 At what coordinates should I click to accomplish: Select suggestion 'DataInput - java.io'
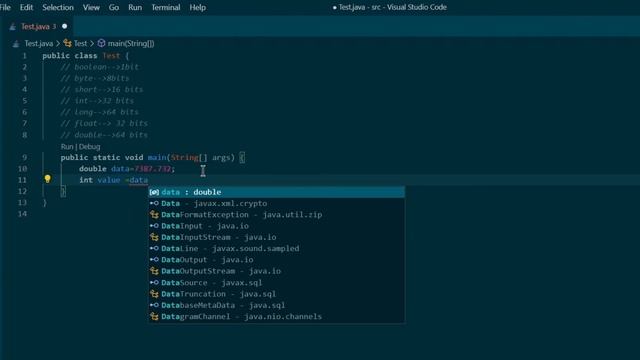[276, 226]
